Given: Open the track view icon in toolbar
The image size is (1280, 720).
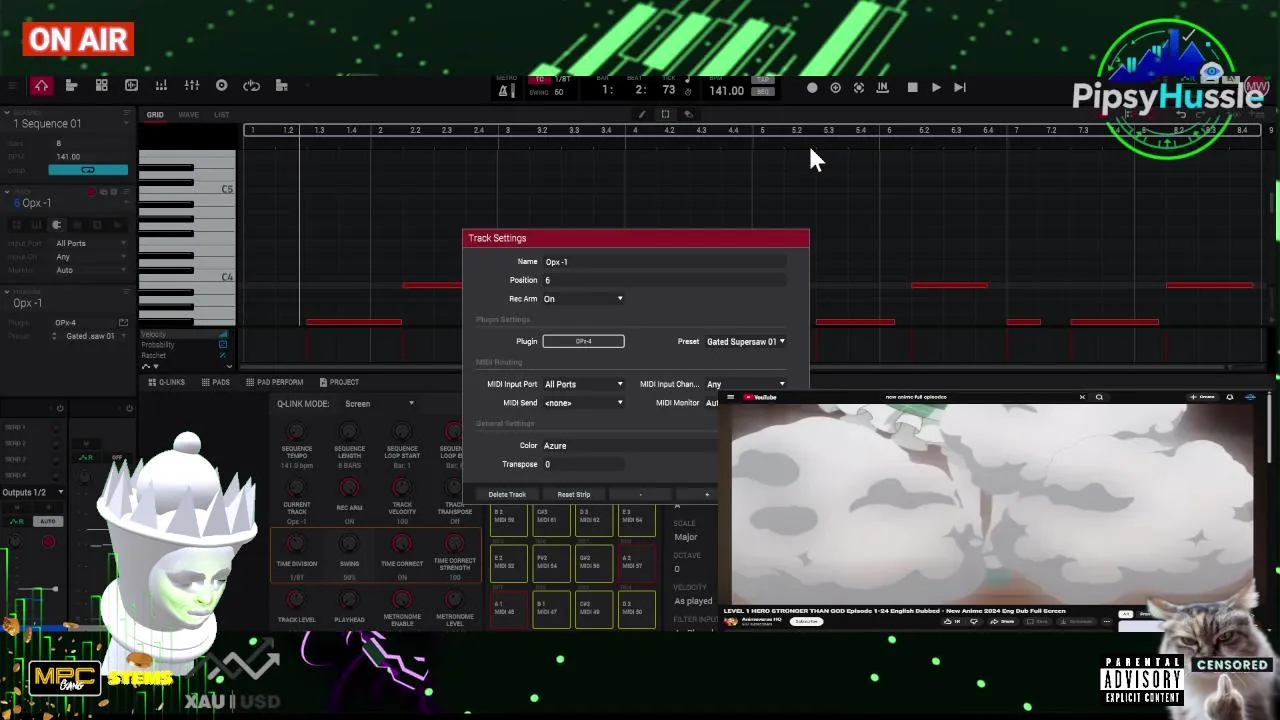Looking at the screenshot, I should click(71, 86).
